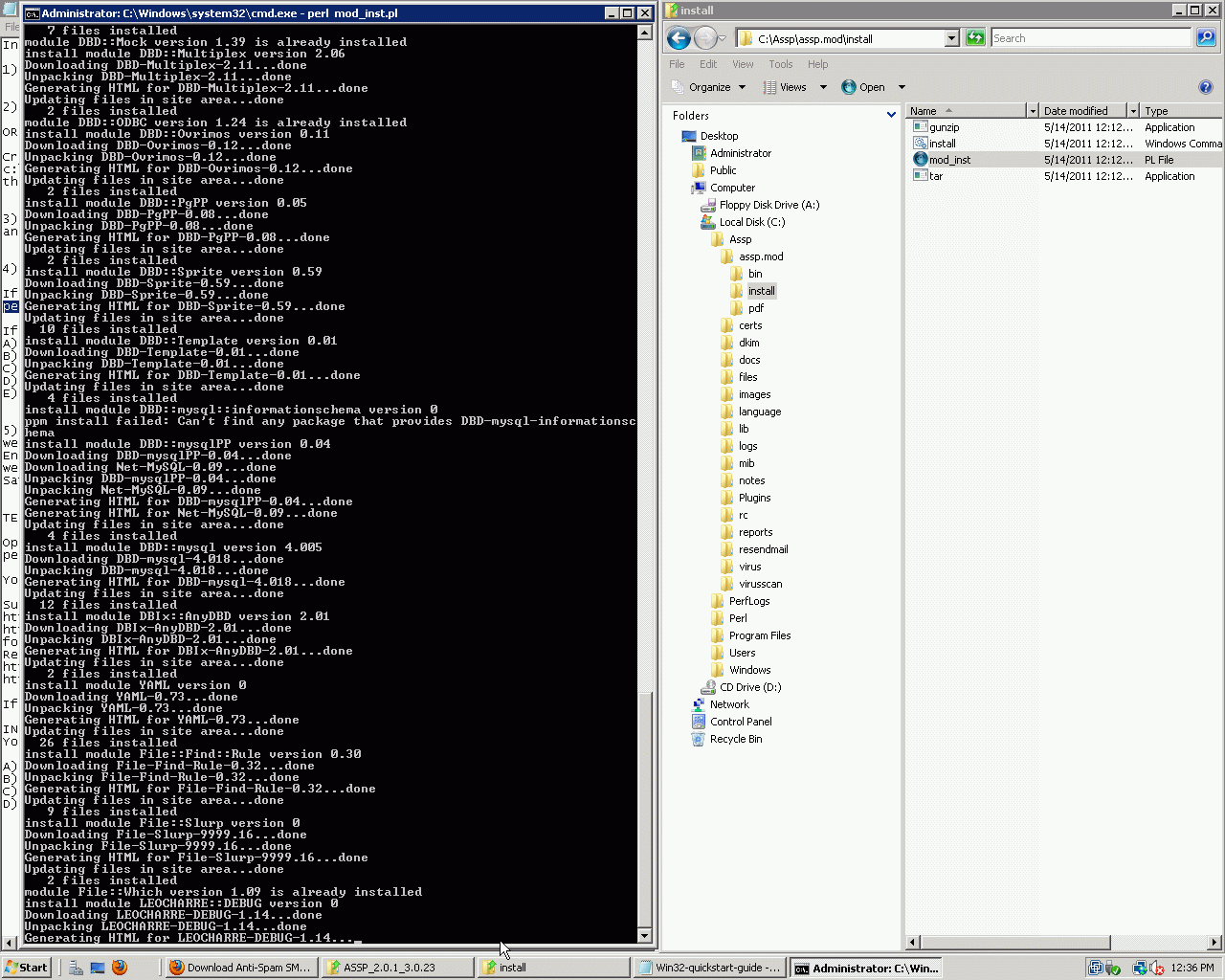1225x980 pixels.
Task: Expand the address bar path dropdown
Action: [951, 38]
